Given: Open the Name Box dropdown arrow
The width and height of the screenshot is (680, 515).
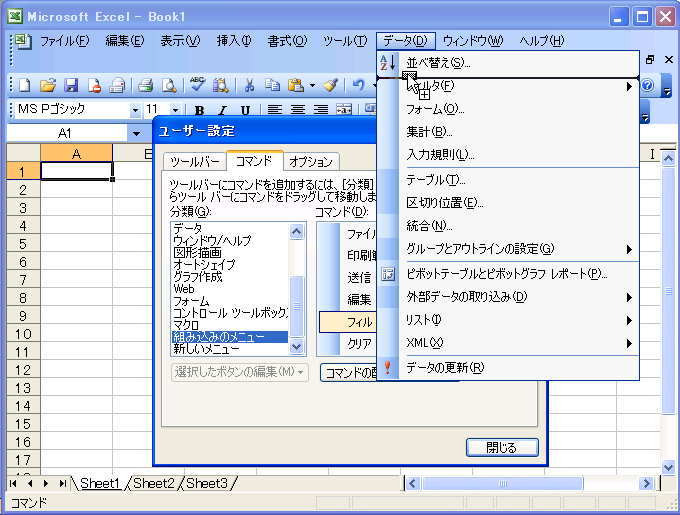Looking at the screenshot, I should tap(136, 134).
